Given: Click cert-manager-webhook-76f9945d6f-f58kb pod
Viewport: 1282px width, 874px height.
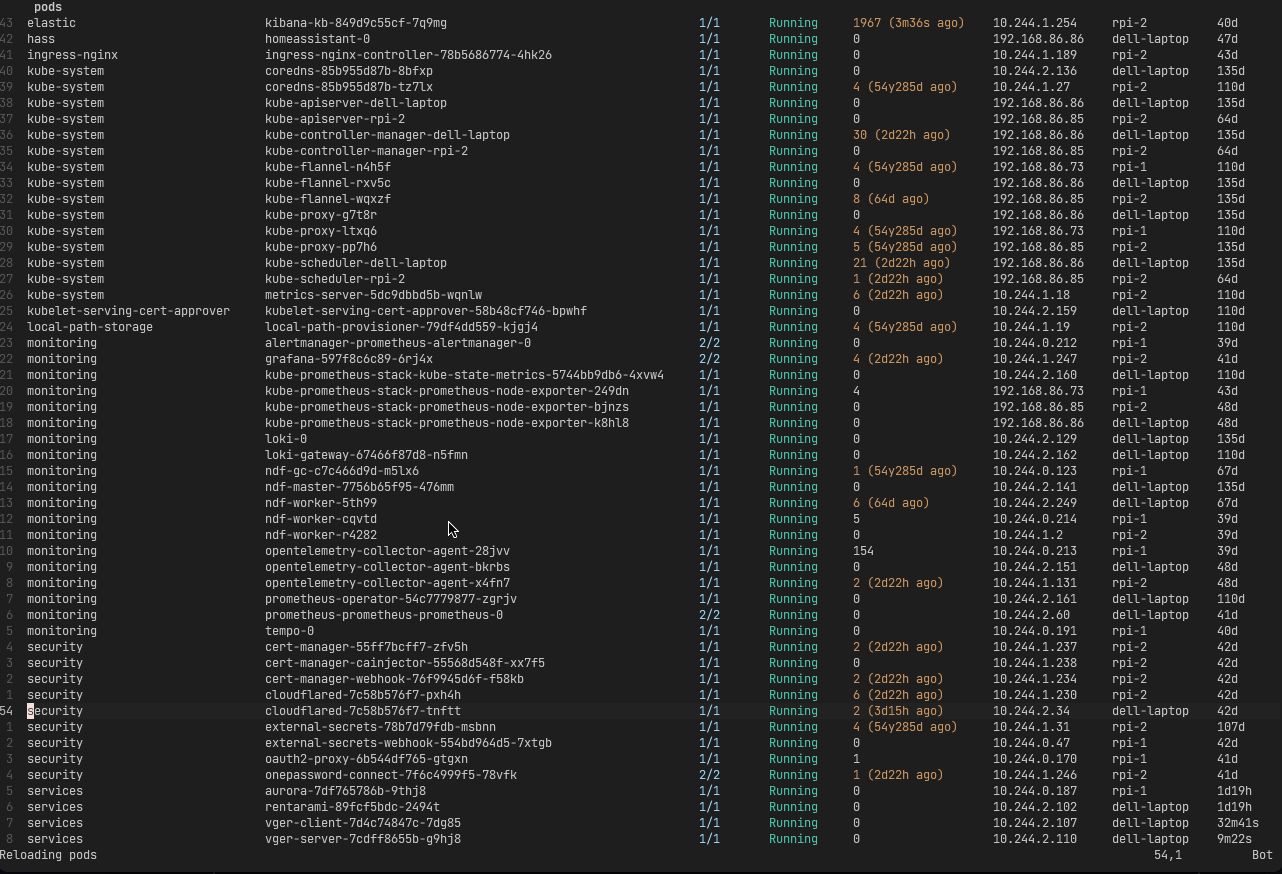Looking at the screenshot, I should tap(394, 679).
